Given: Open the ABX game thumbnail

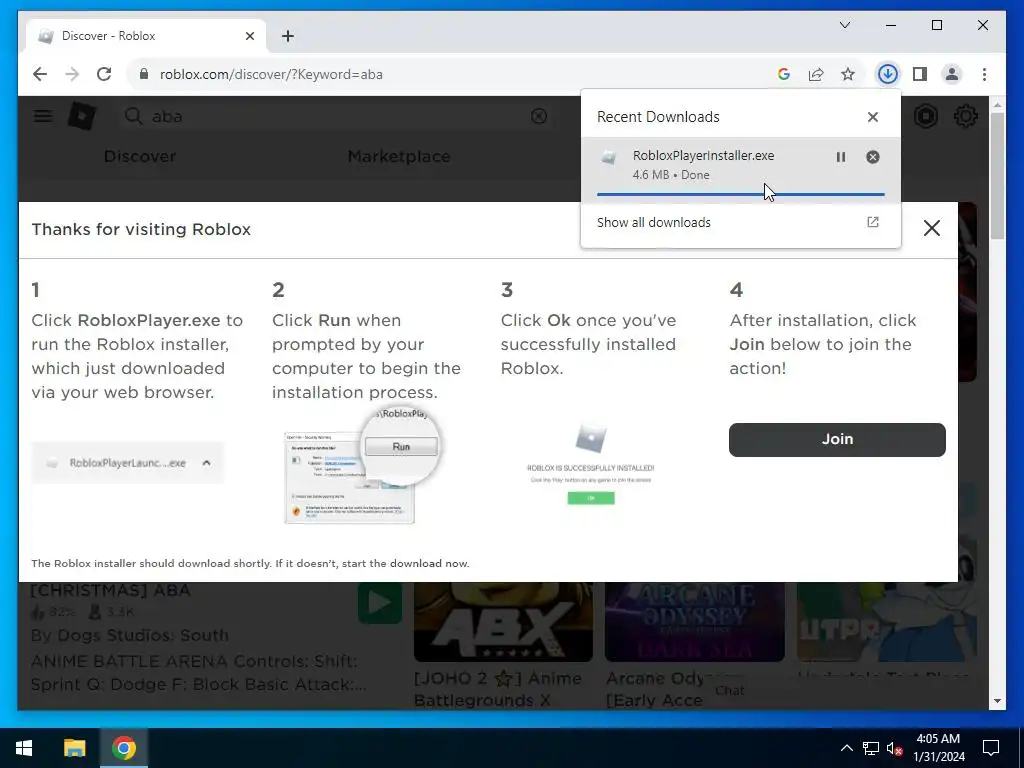Looking at the screenshot, I should 504,622.
